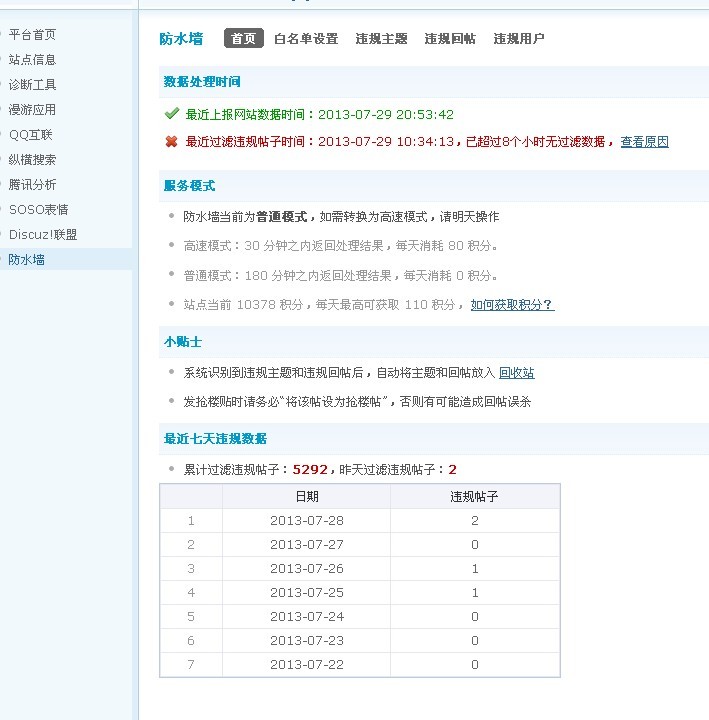
Task: Click the 最近七天违规数据 heading
Action: (215, 439)
